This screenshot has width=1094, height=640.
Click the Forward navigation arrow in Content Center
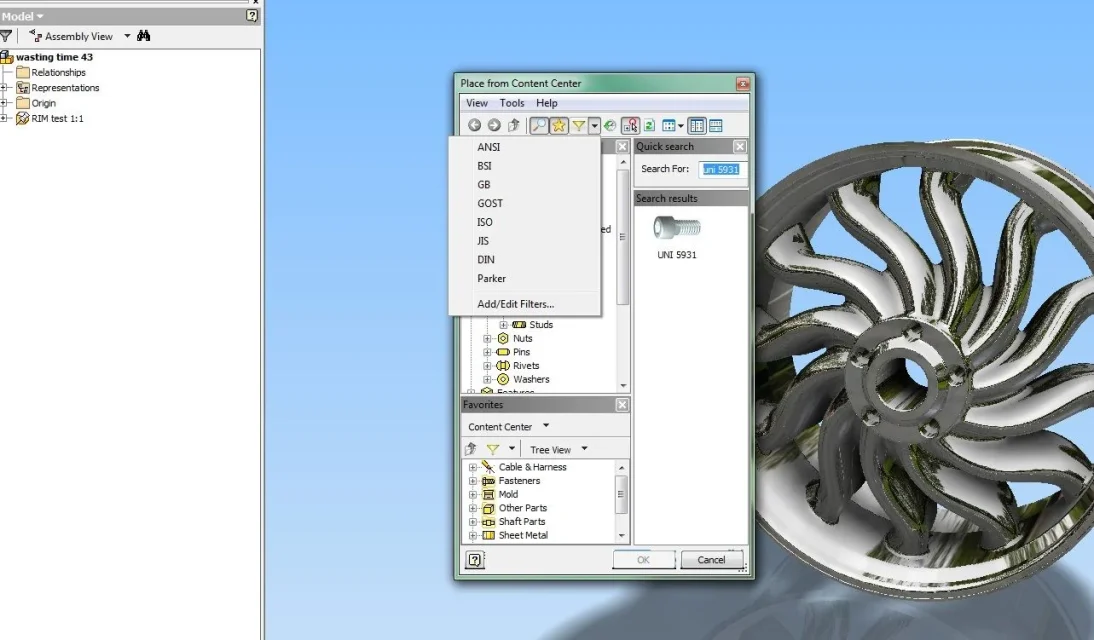coord(494,126)
